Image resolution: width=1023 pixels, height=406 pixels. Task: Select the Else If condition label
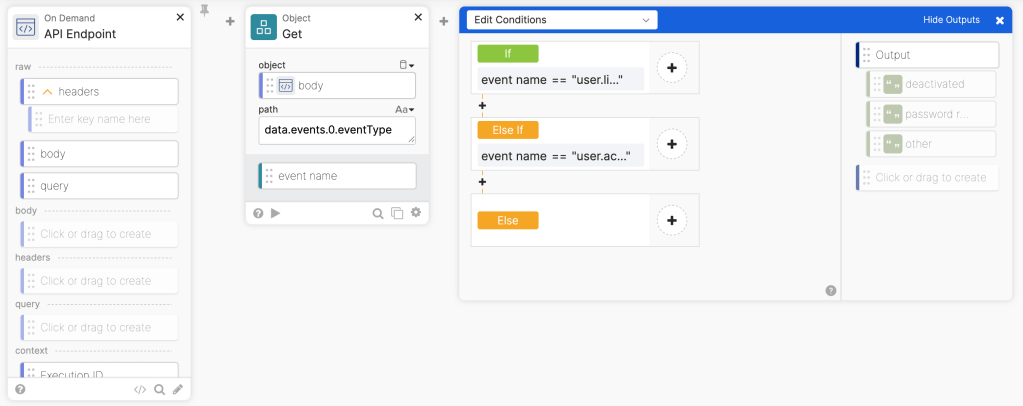point(508,130)
